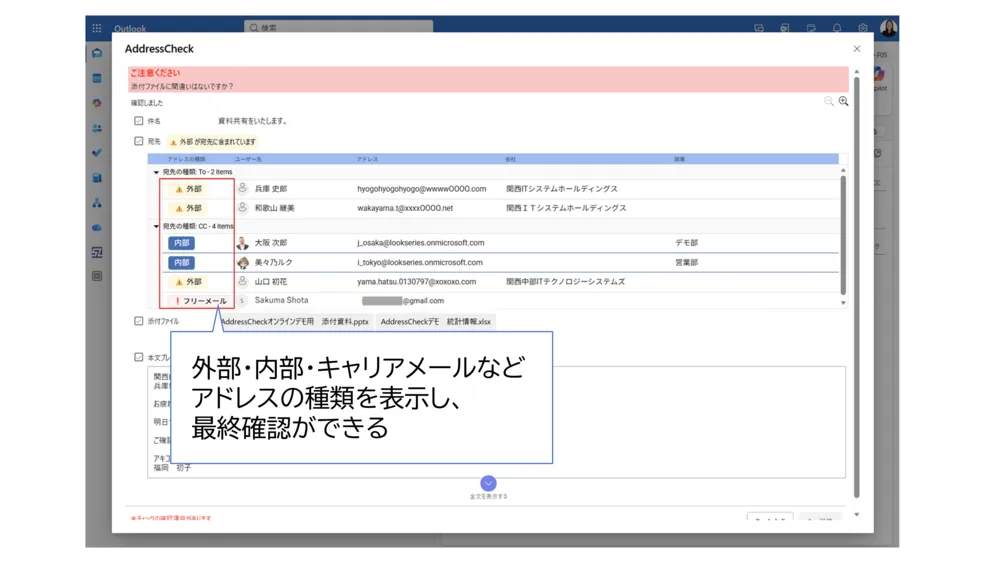Image resolution: width=1000 pixels, height=563 pixels.
Task: Click the 外部 badge for 和歌山 継美
Action: coord(189,208)
